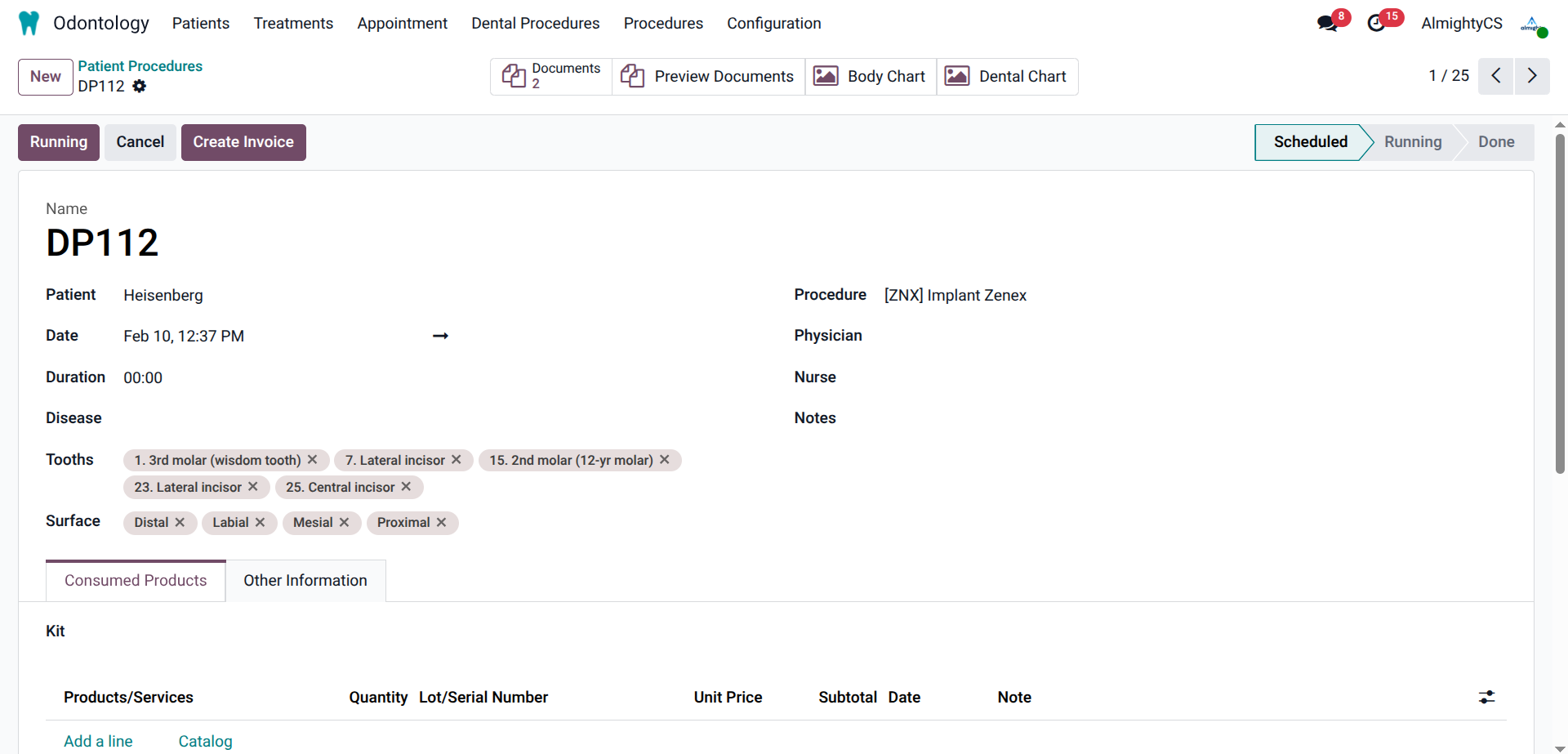Open the Configuration menu
The height and width of the screenshot is (754, 1568).
tap(774, 23)
